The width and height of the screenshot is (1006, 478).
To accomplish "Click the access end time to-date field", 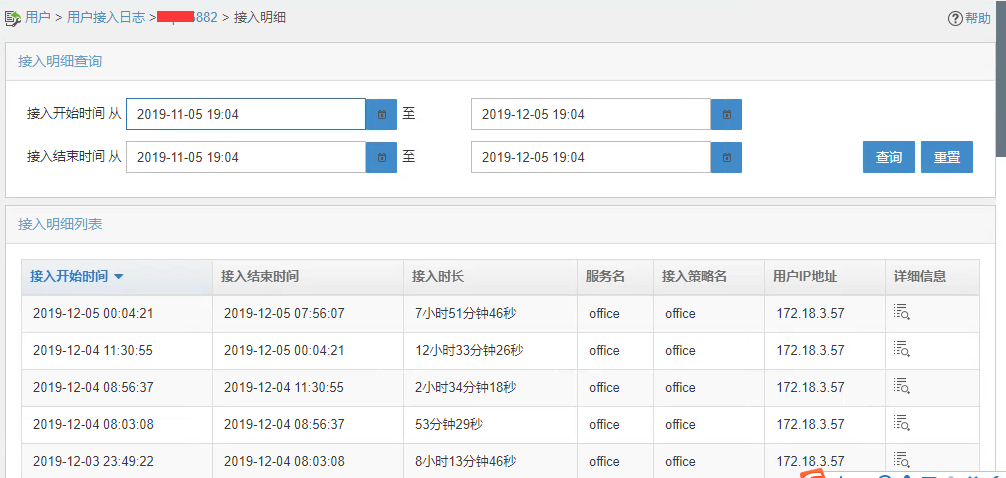I will click(x=590, y=157).
